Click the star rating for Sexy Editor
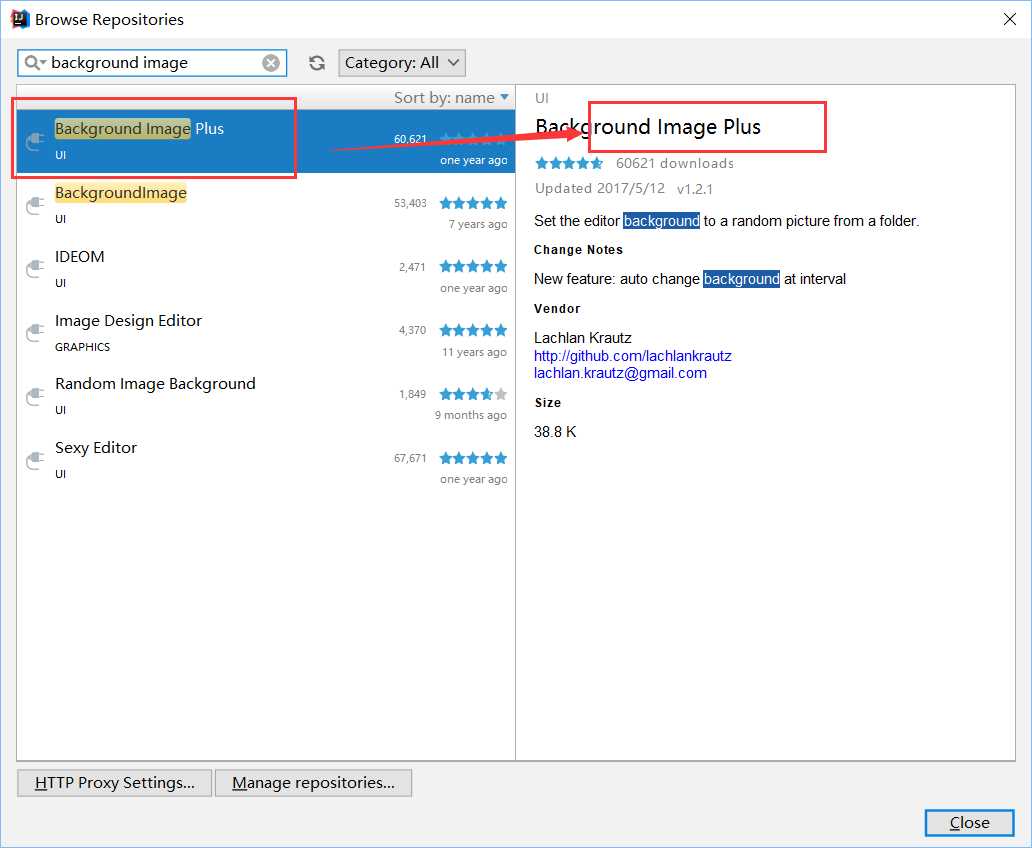1032x848 pixels. tap(473, 458)
